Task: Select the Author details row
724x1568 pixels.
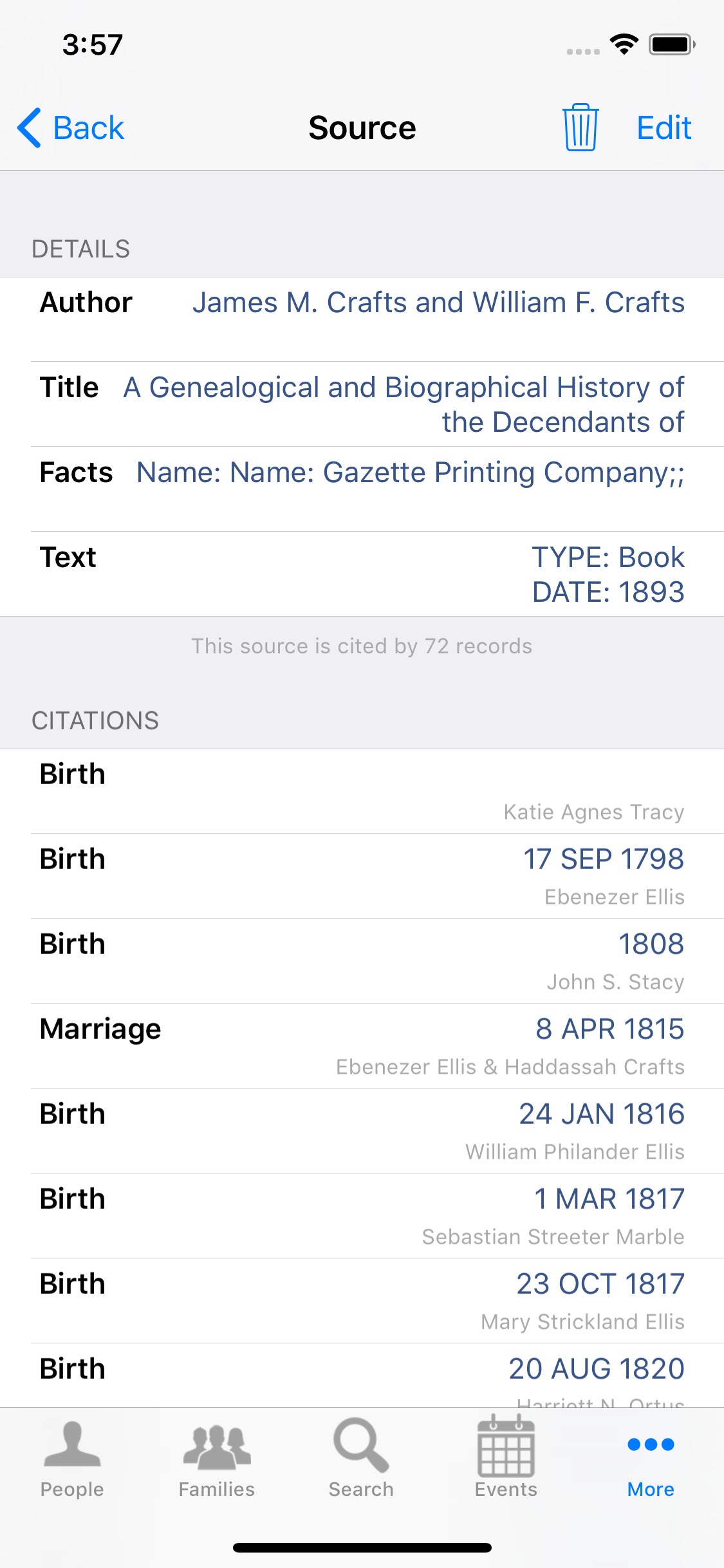Action: tap(362, 319)
